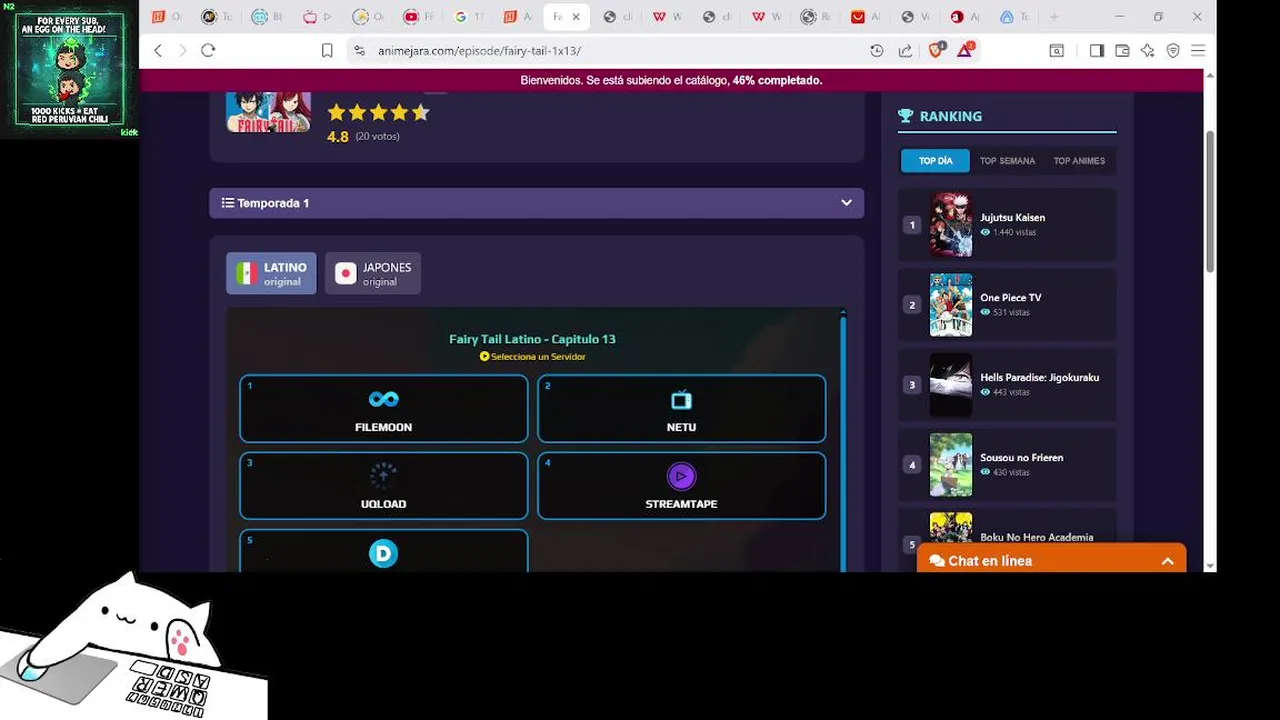Open the Leo AI sparkle icon
1280x720 pixels.
tap(1148, 51)
